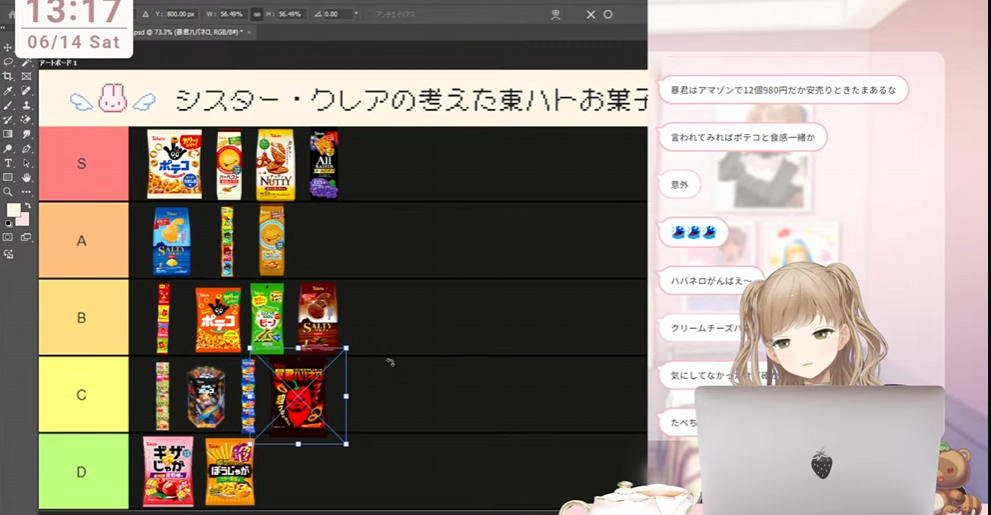Click the bottom-middle transform handle
Viewport: 991px width, 515px height.
(298, 444)
